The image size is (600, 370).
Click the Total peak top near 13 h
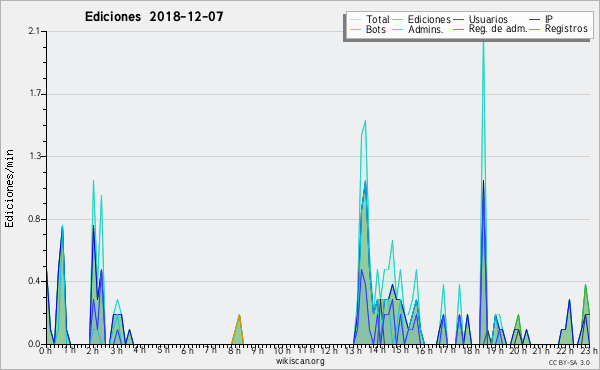pos(365,122)
